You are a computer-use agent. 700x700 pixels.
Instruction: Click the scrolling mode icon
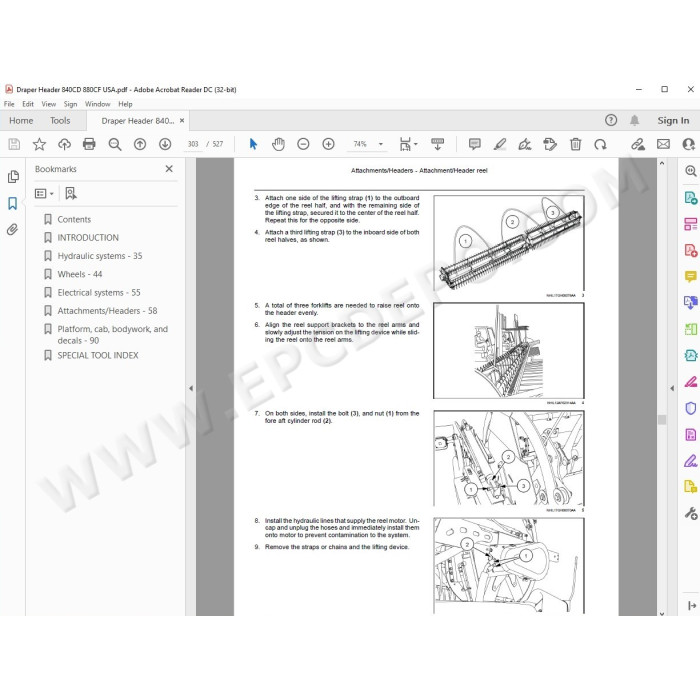click(437, 144)
